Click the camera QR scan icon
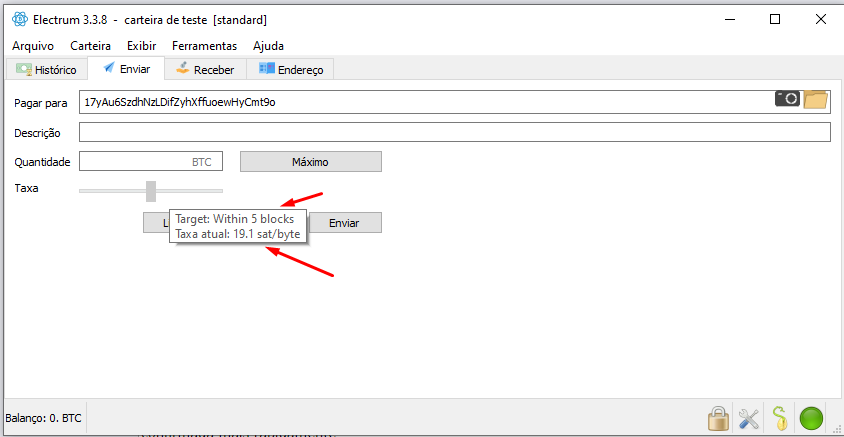 coord(787,98)
